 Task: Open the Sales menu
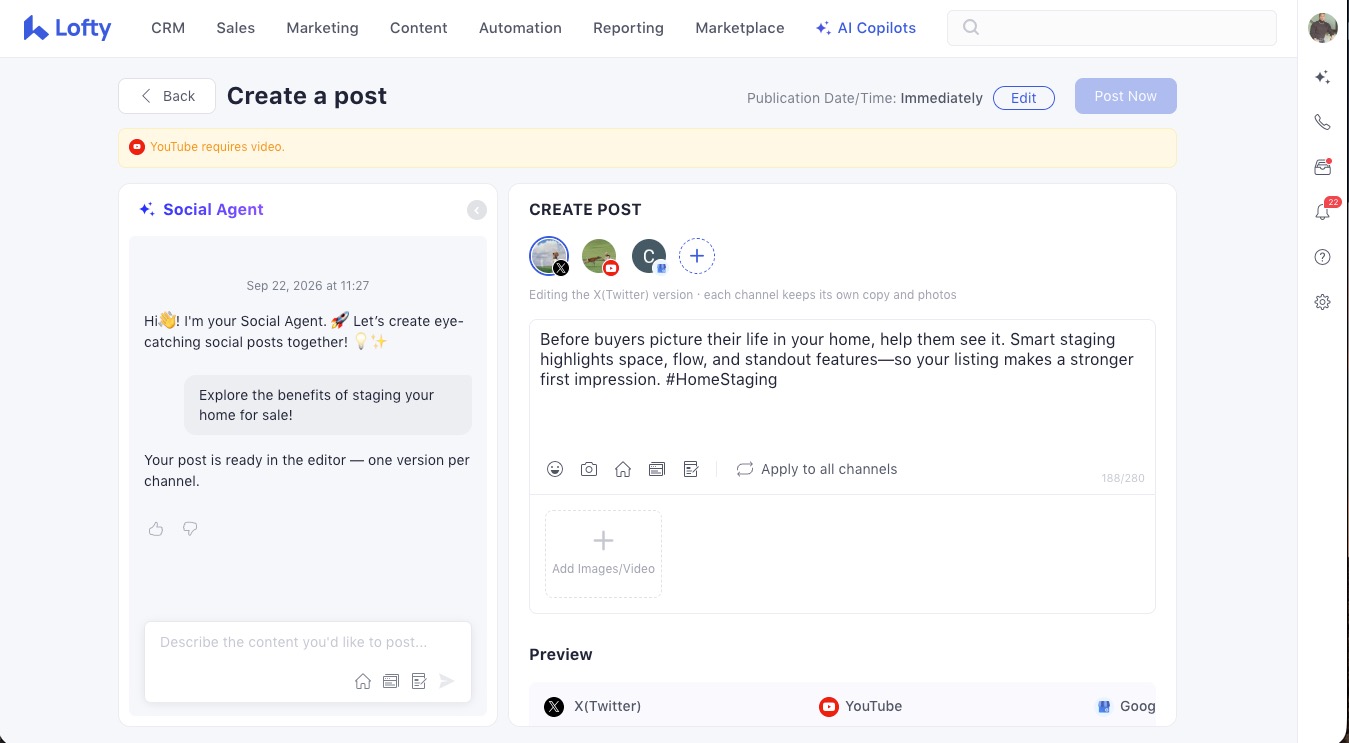(x=236, y=28)
